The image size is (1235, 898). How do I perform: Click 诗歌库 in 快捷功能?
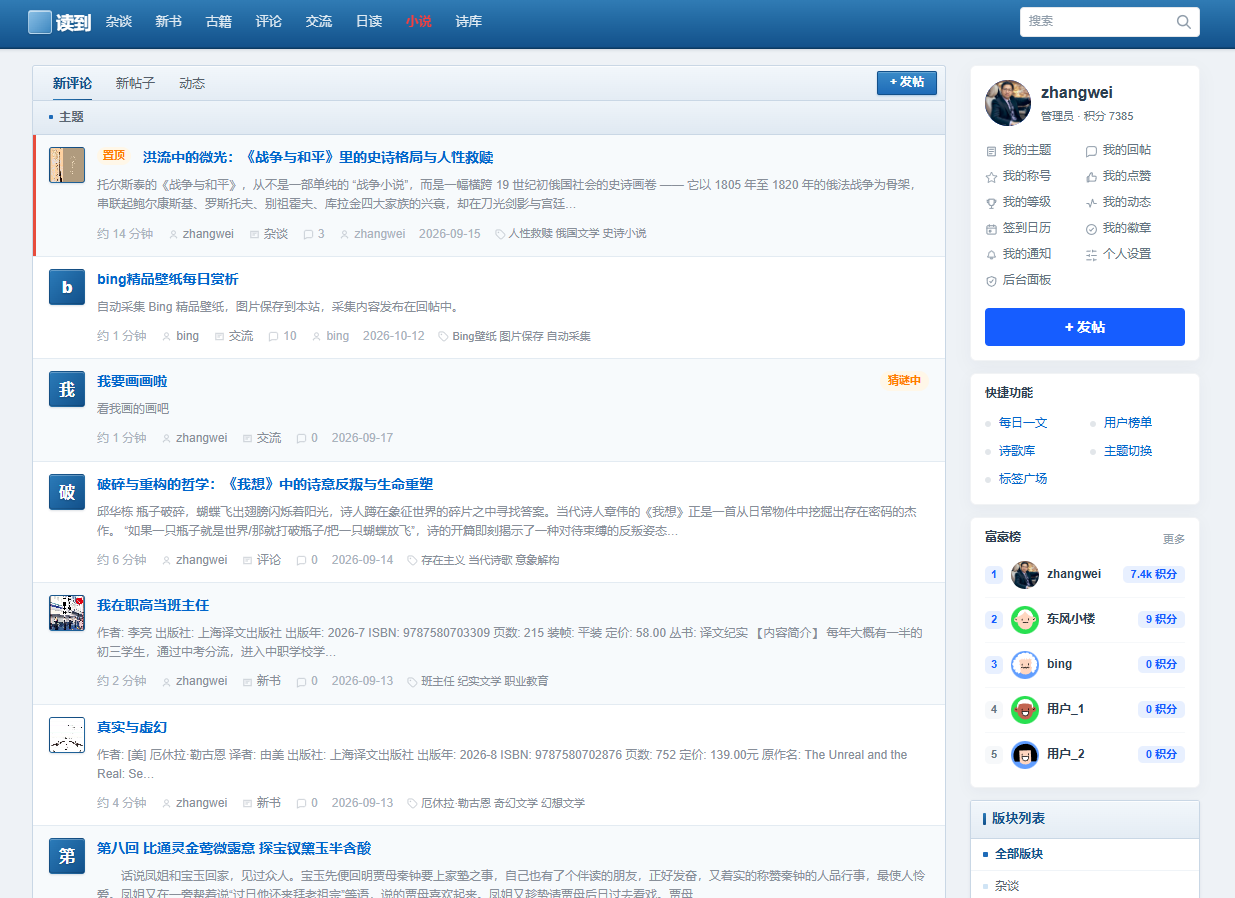pyautogui.click(x=1017, y=451)
